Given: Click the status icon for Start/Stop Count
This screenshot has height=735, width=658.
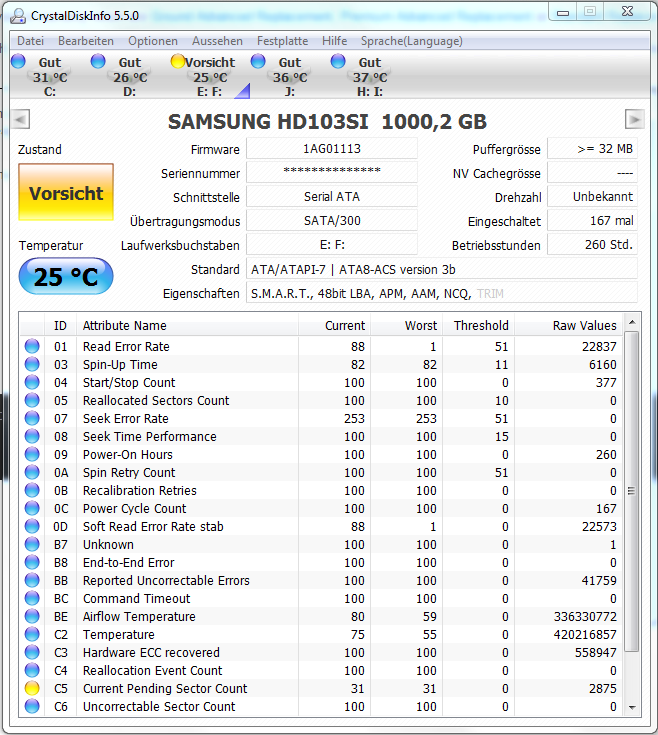Looking at the screenshot, I should [x=32, y=382].
